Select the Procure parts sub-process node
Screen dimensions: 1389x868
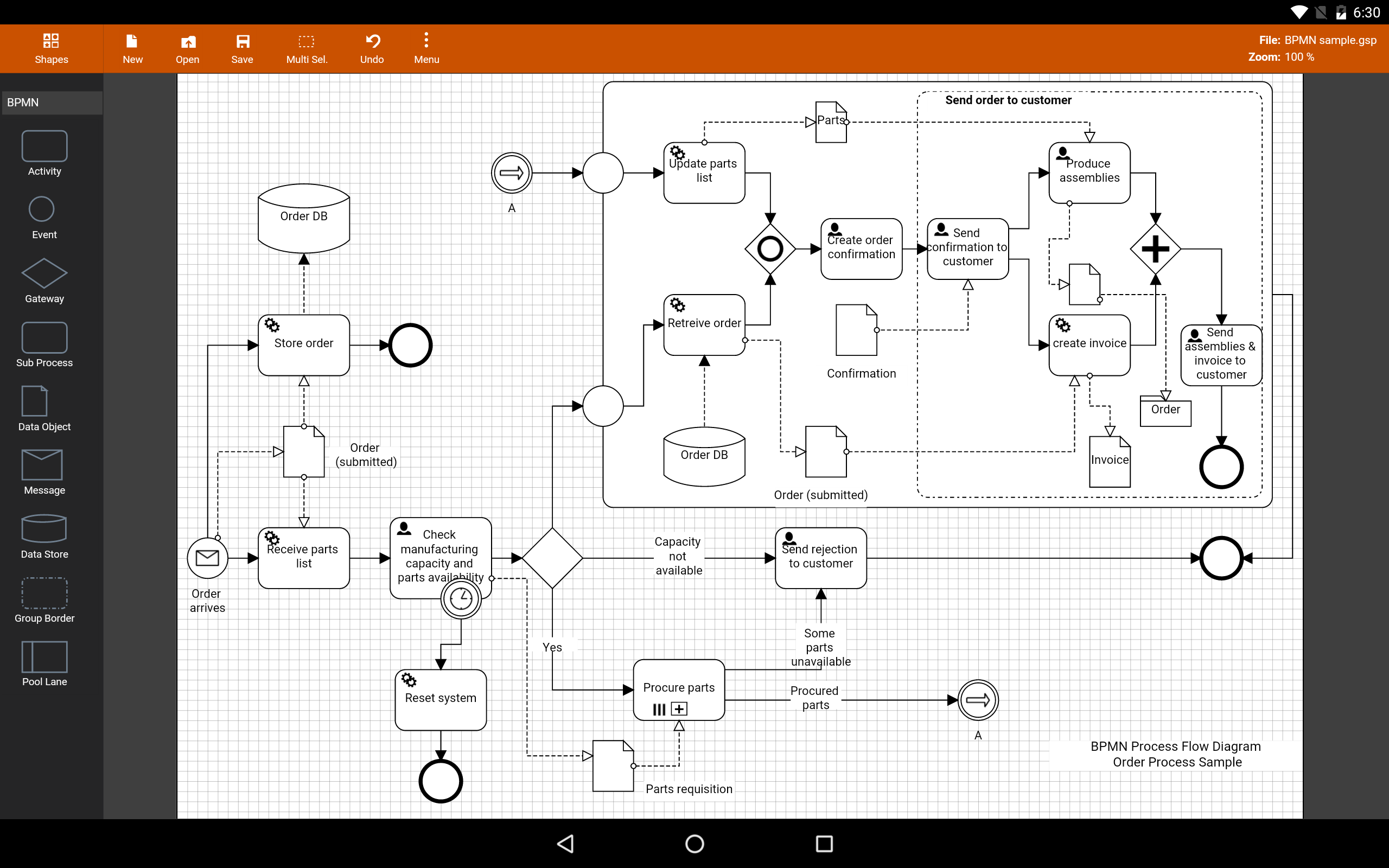pyautogui.click(x=678, y=689)
